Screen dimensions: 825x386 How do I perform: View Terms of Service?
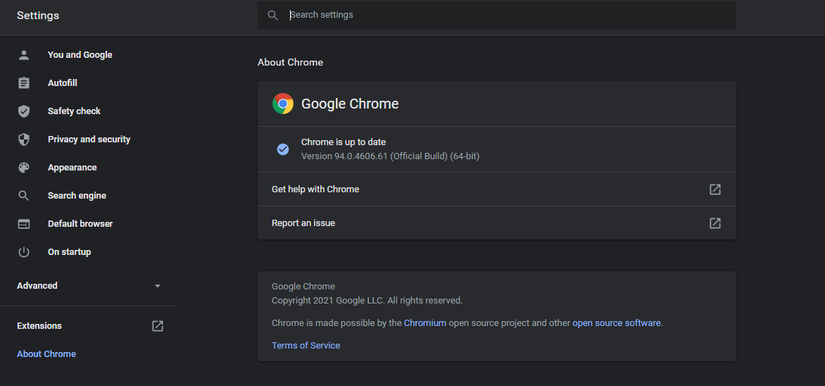(306, 346)
